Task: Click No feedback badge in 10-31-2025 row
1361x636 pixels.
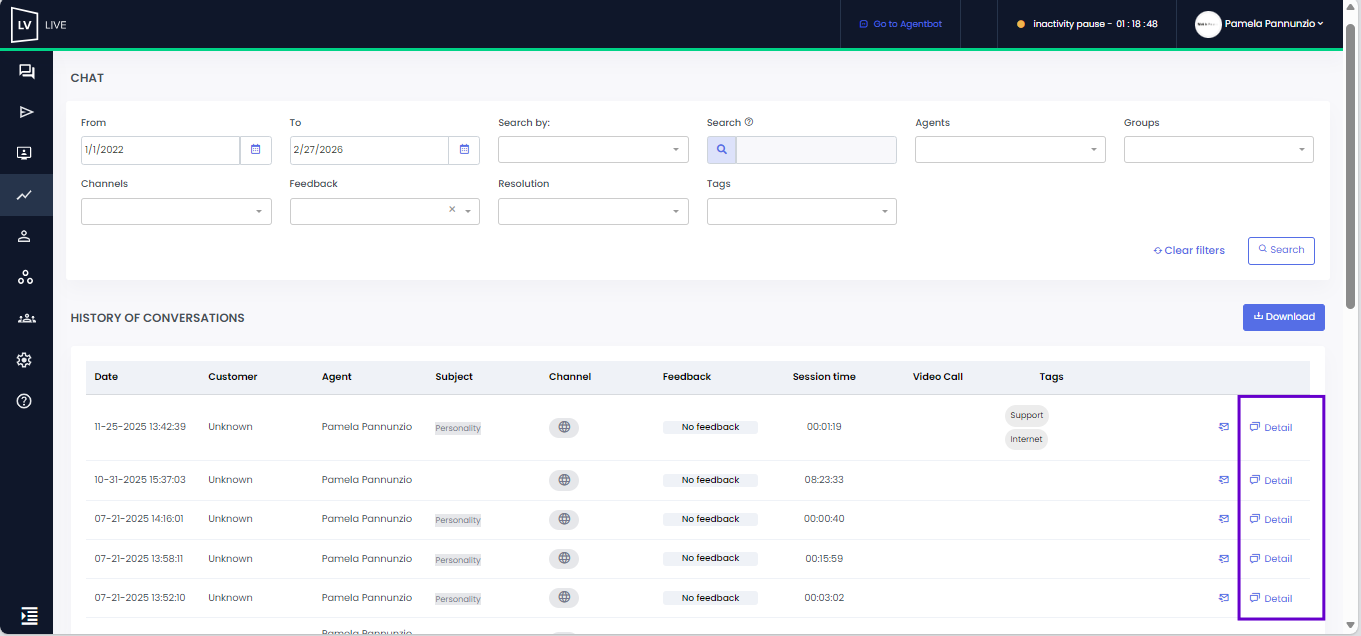Action: (710, 480)
